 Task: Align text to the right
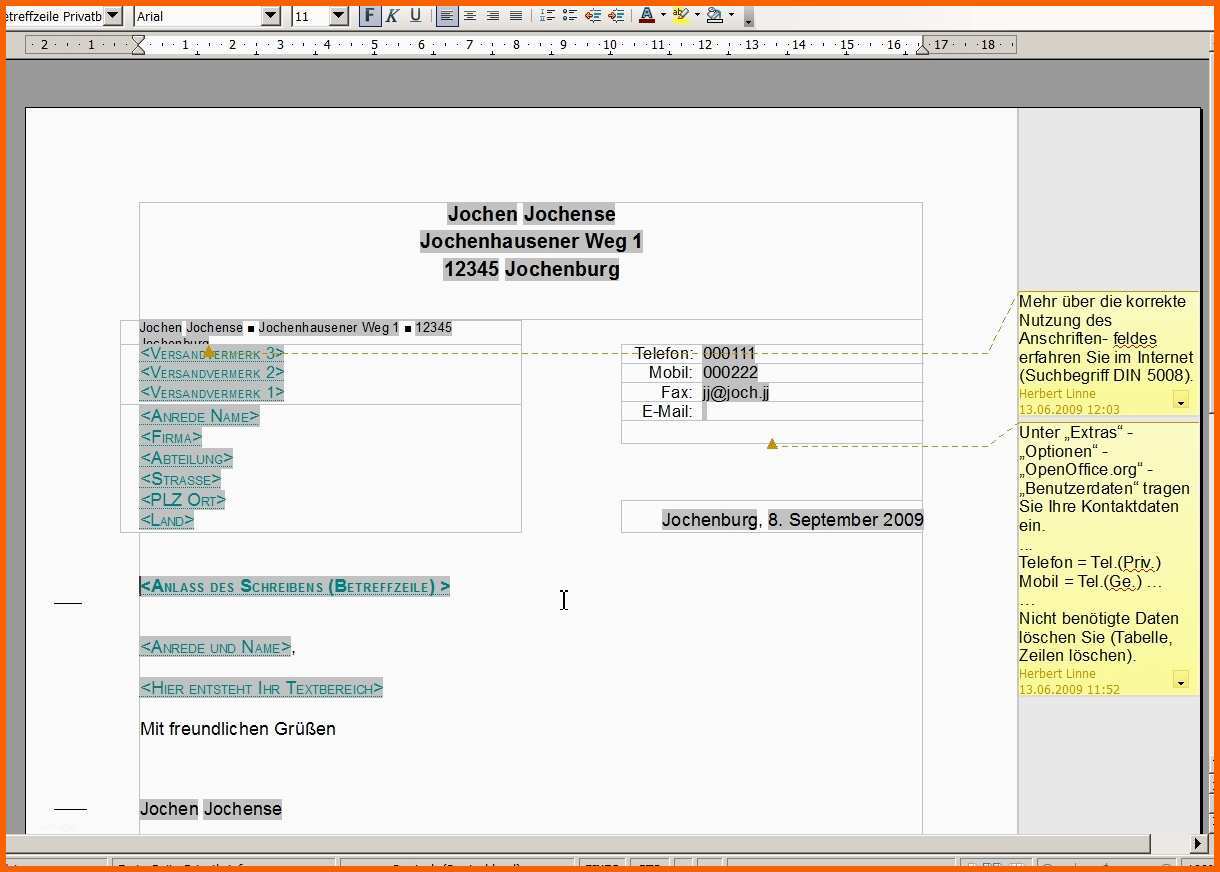point(492,16)
